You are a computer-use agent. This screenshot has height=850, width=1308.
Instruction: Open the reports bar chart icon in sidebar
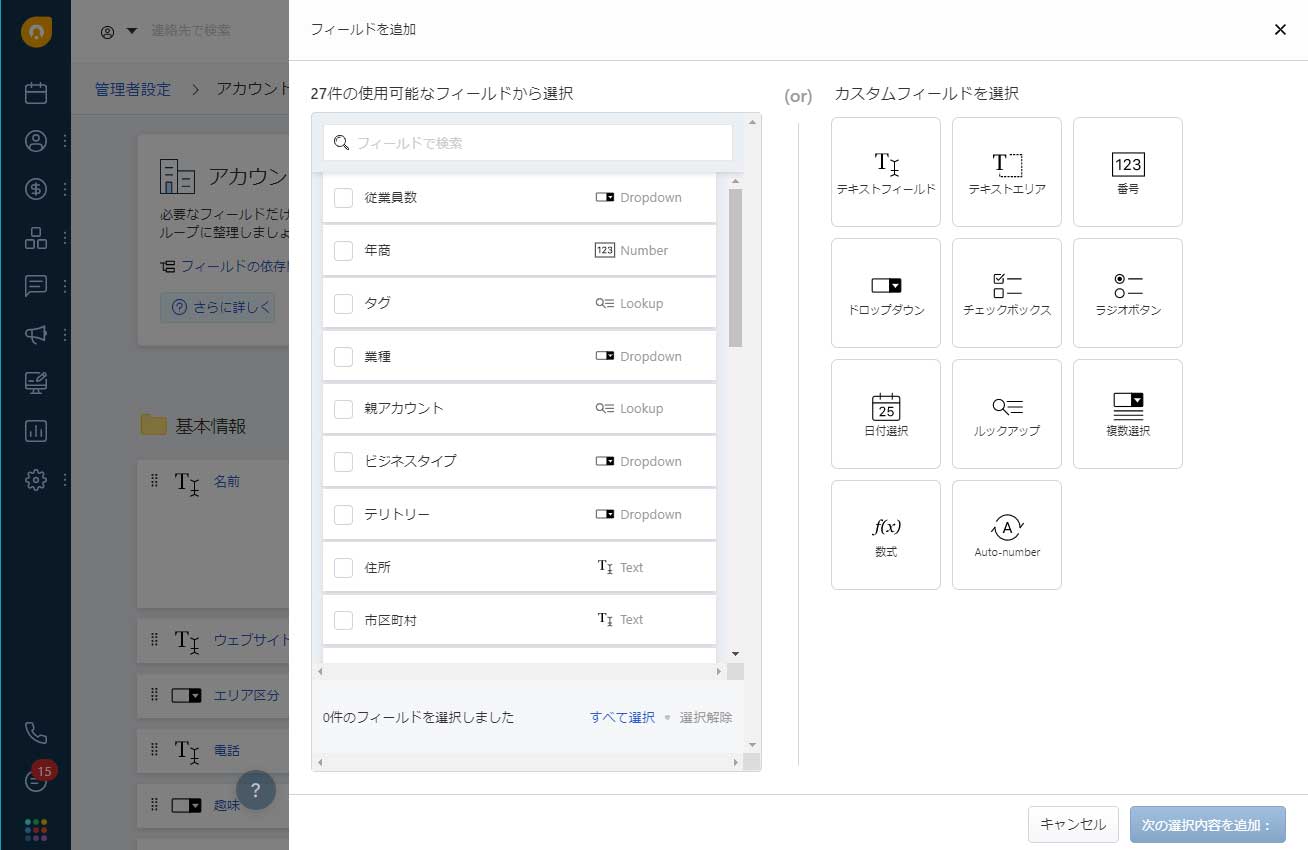click(36, 432)
